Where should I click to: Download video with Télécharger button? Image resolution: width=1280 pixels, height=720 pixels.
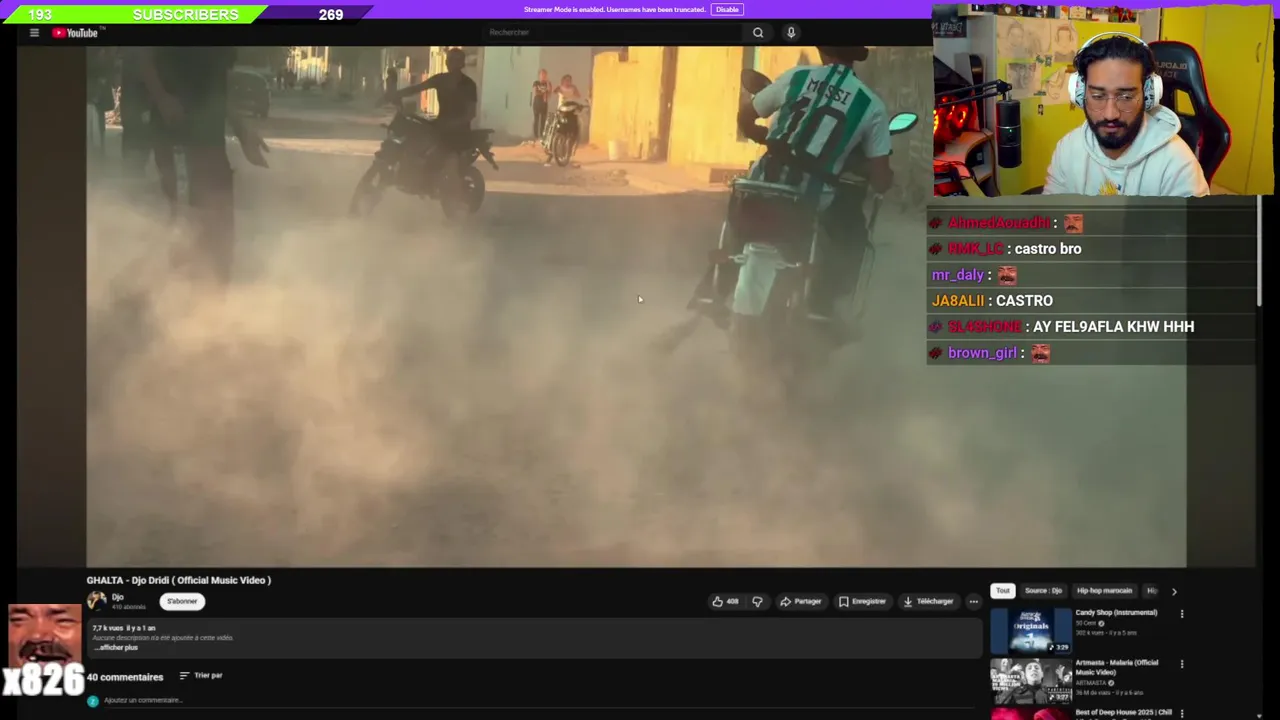(928, 601)
